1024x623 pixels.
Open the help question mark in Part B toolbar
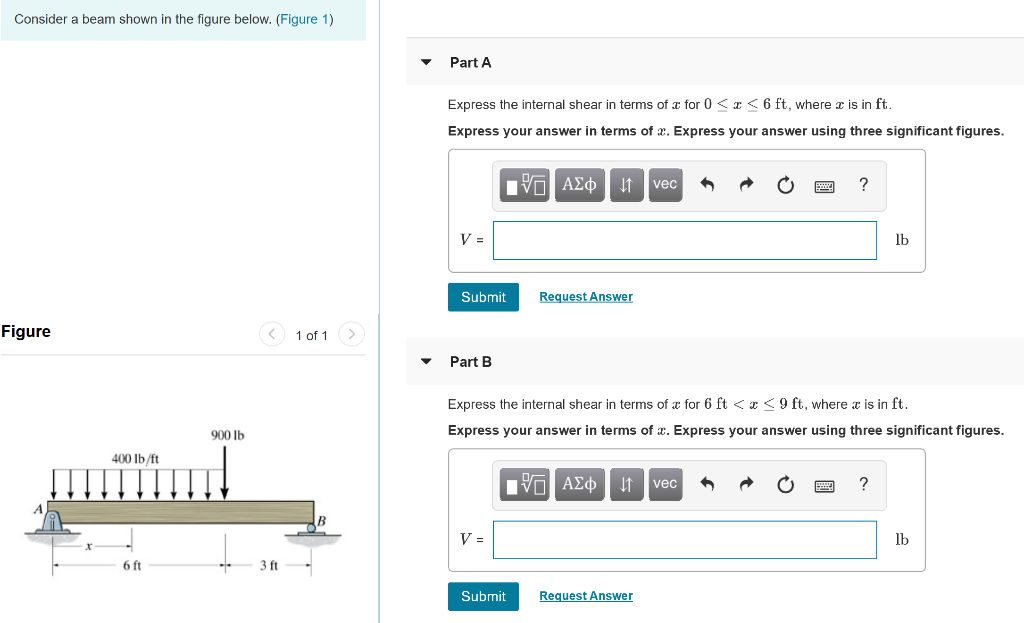[863, 484]
